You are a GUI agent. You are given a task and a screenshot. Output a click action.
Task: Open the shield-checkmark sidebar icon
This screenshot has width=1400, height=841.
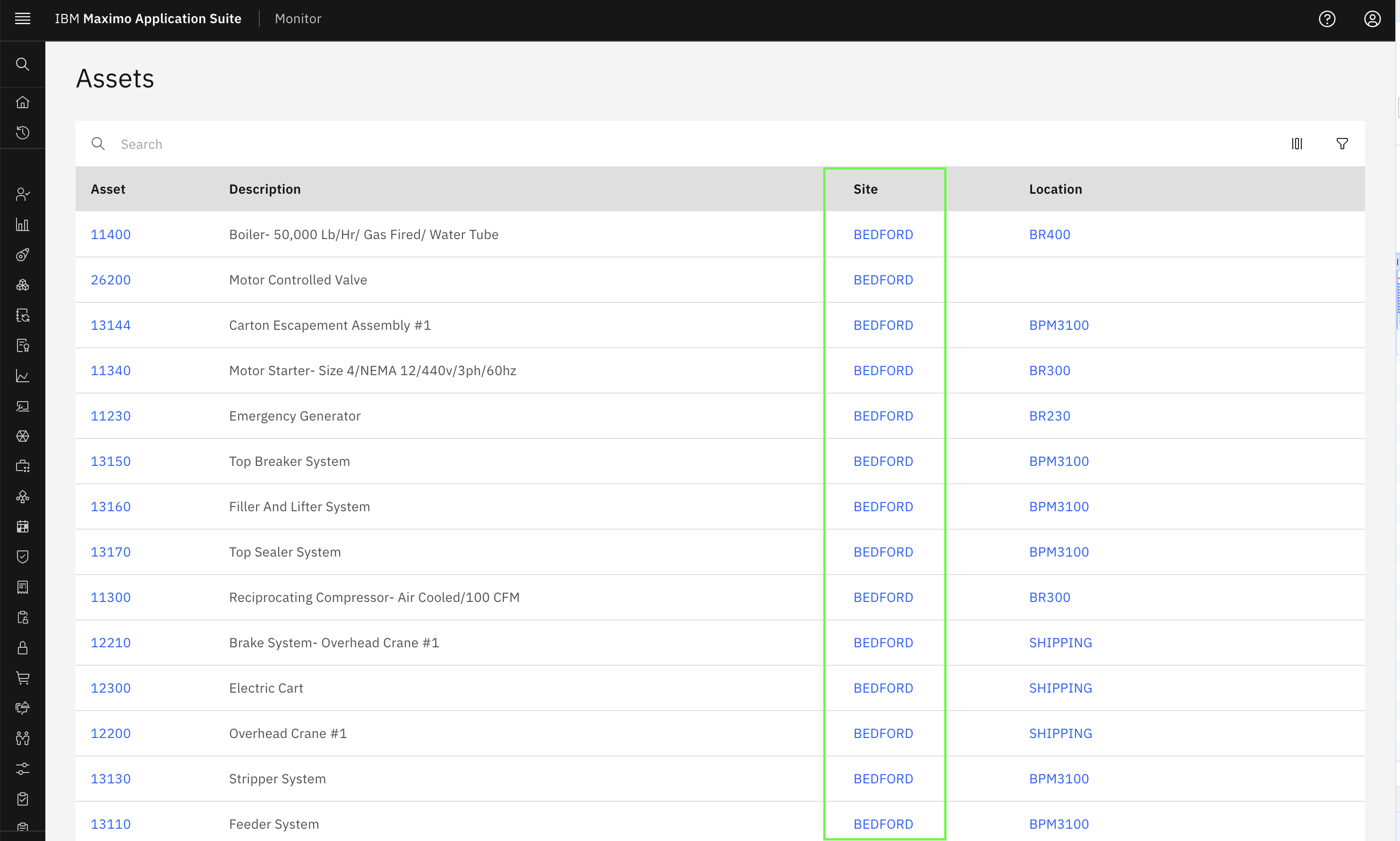tap(23, 557)
